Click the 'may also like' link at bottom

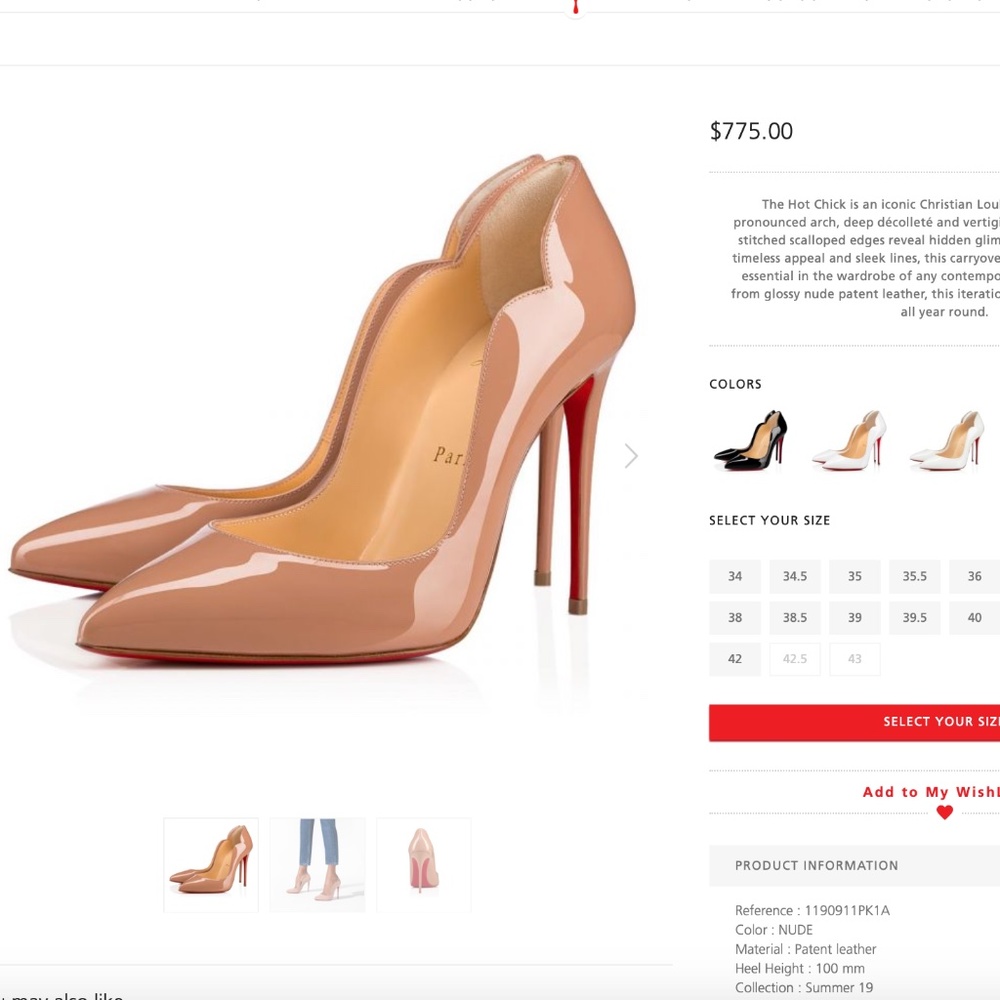point(60,996)
